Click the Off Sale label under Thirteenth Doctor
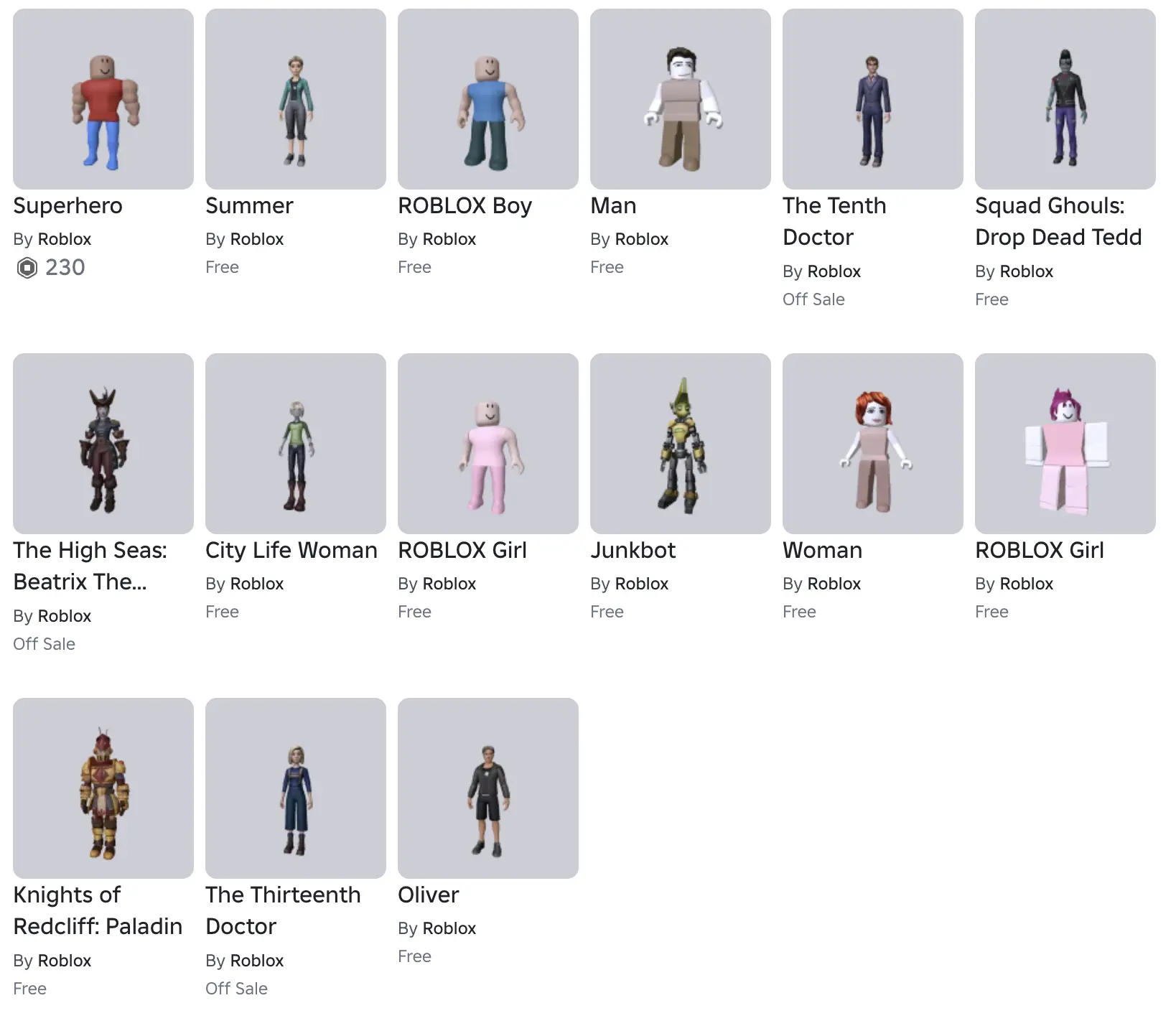Image resolution: width=1176 pixels, height=1031 pixels. tap(236, 989)
